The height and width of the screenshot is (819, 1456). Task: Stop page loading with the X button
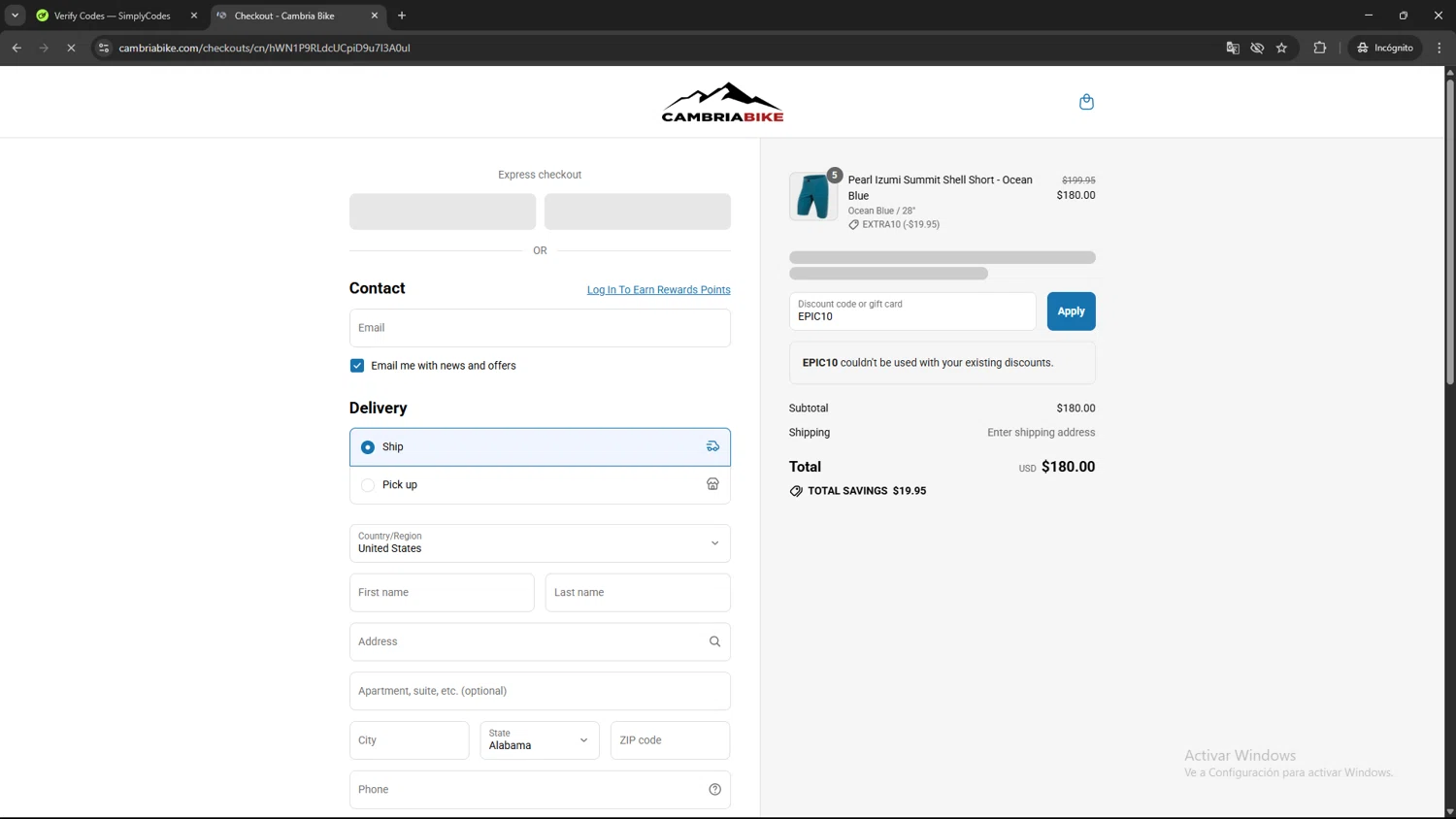pos(71,48)
